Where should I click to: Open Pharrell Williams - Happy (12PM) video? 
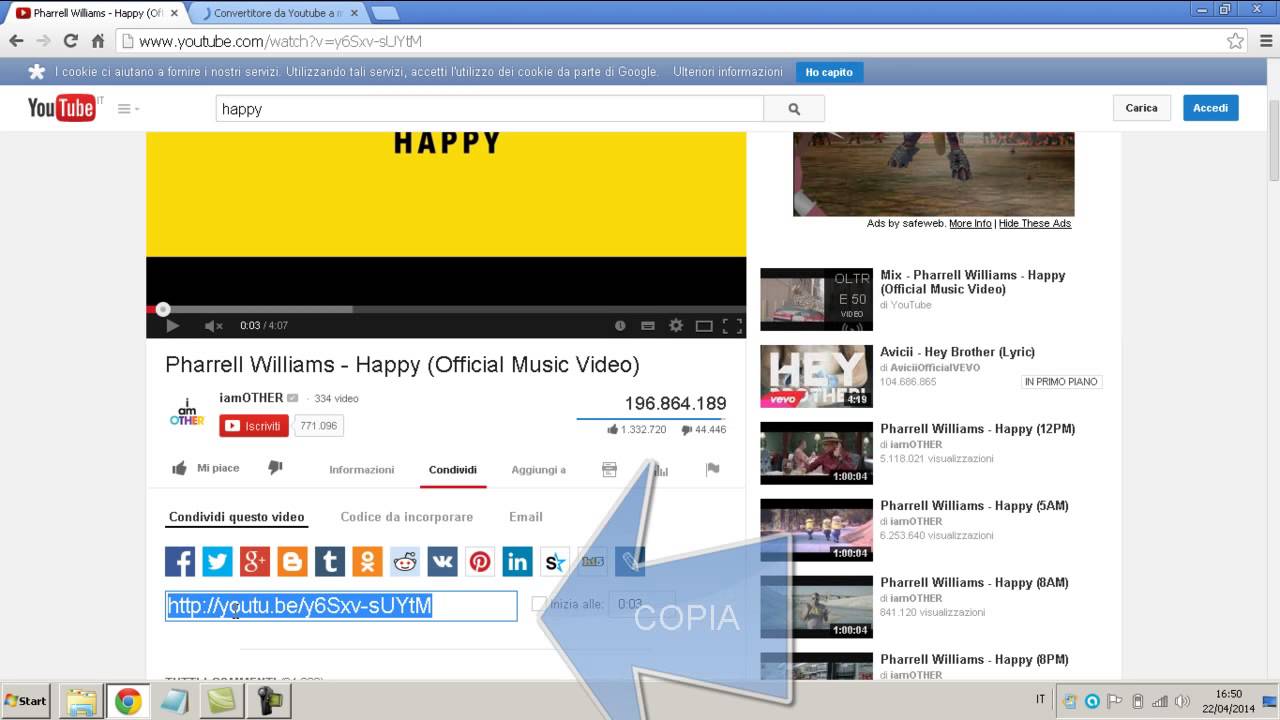(x=977, y=429)
